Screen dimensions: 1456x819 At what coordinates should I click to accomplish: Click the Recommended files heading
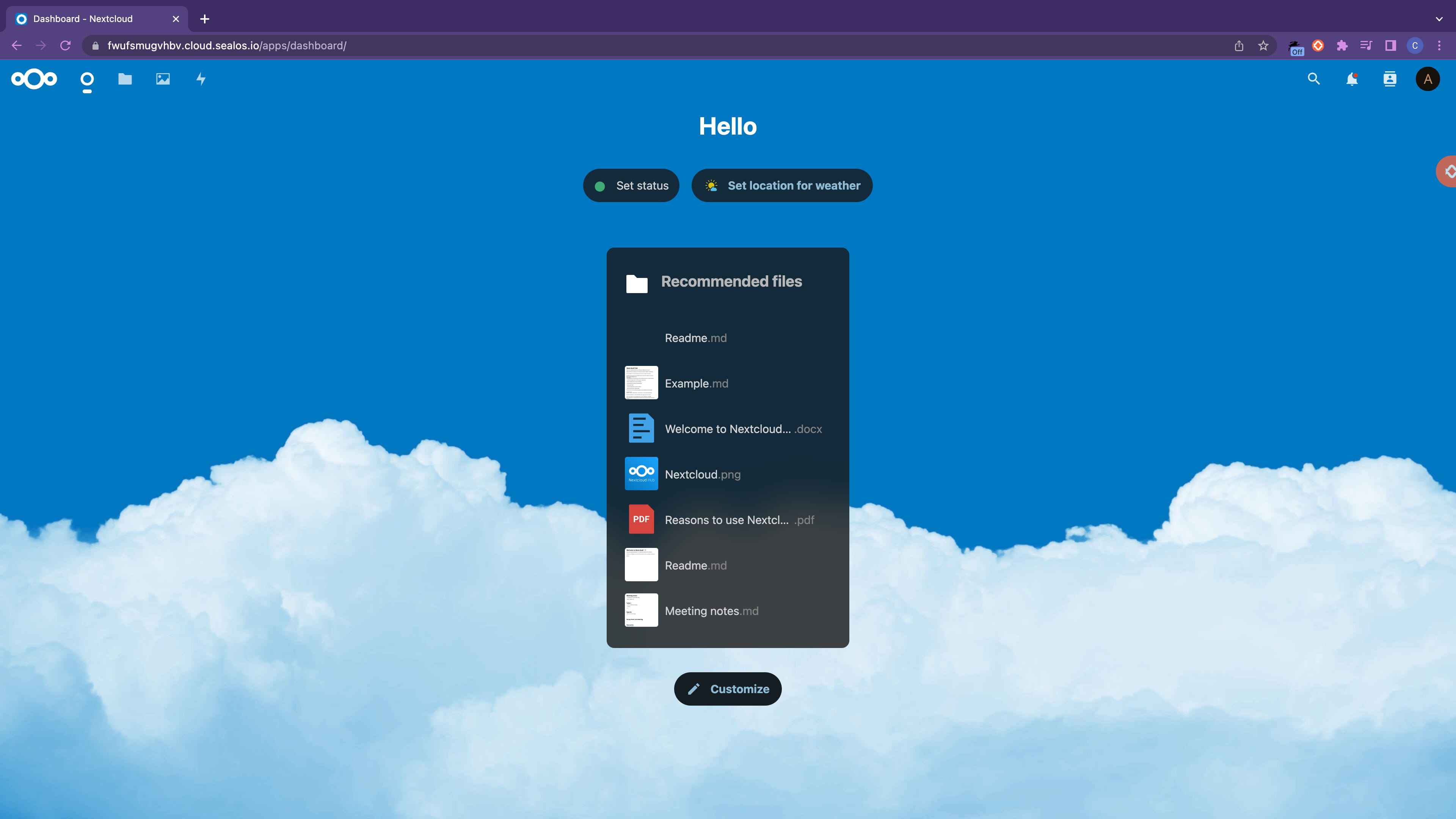tap(731, 281)
